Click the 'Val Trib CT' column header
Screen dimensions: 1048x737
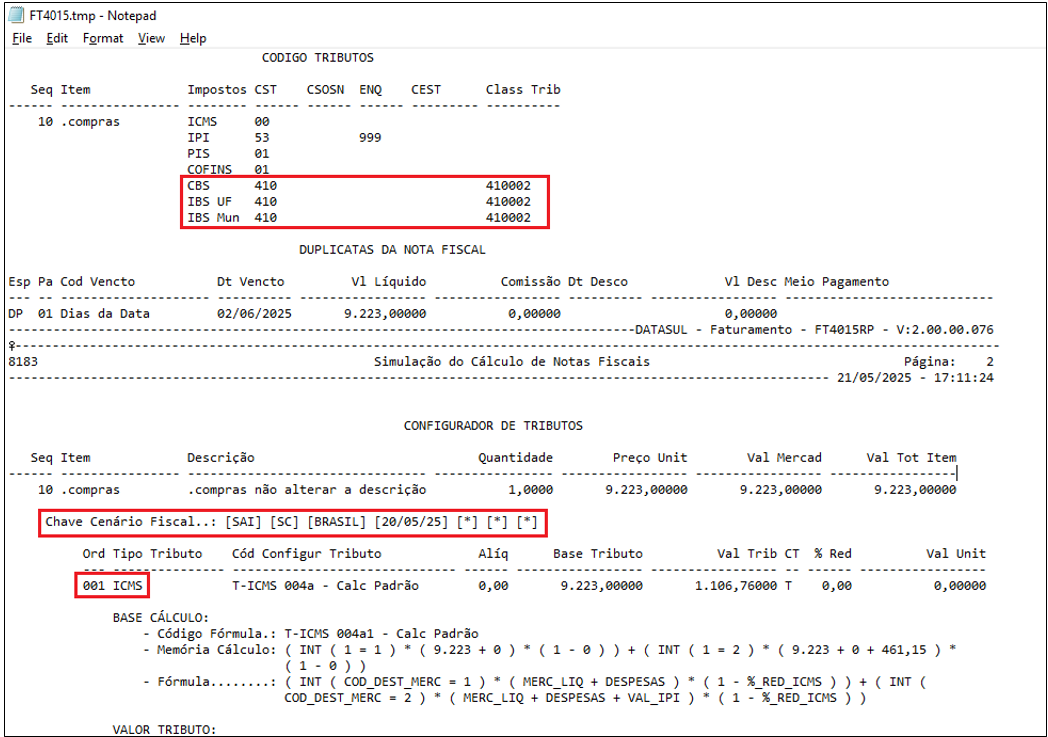[x=758, y=555]
